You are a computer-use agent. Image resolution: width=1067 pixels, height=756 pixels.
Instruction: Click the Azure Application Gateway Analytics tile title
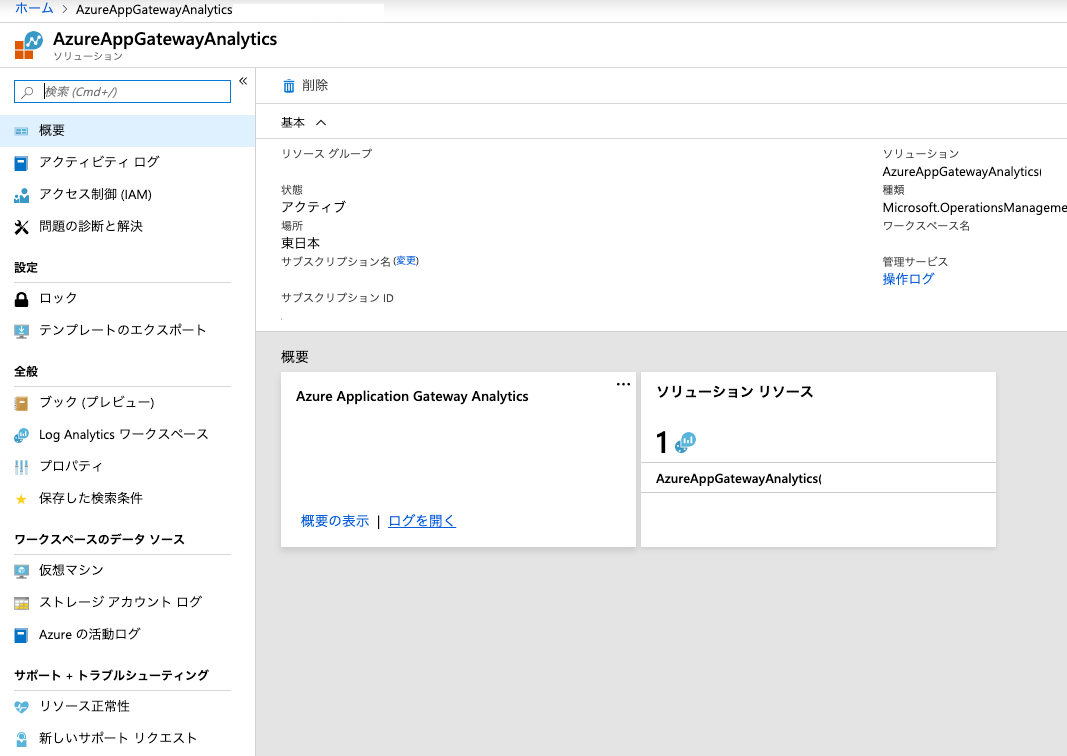[412, 397]
